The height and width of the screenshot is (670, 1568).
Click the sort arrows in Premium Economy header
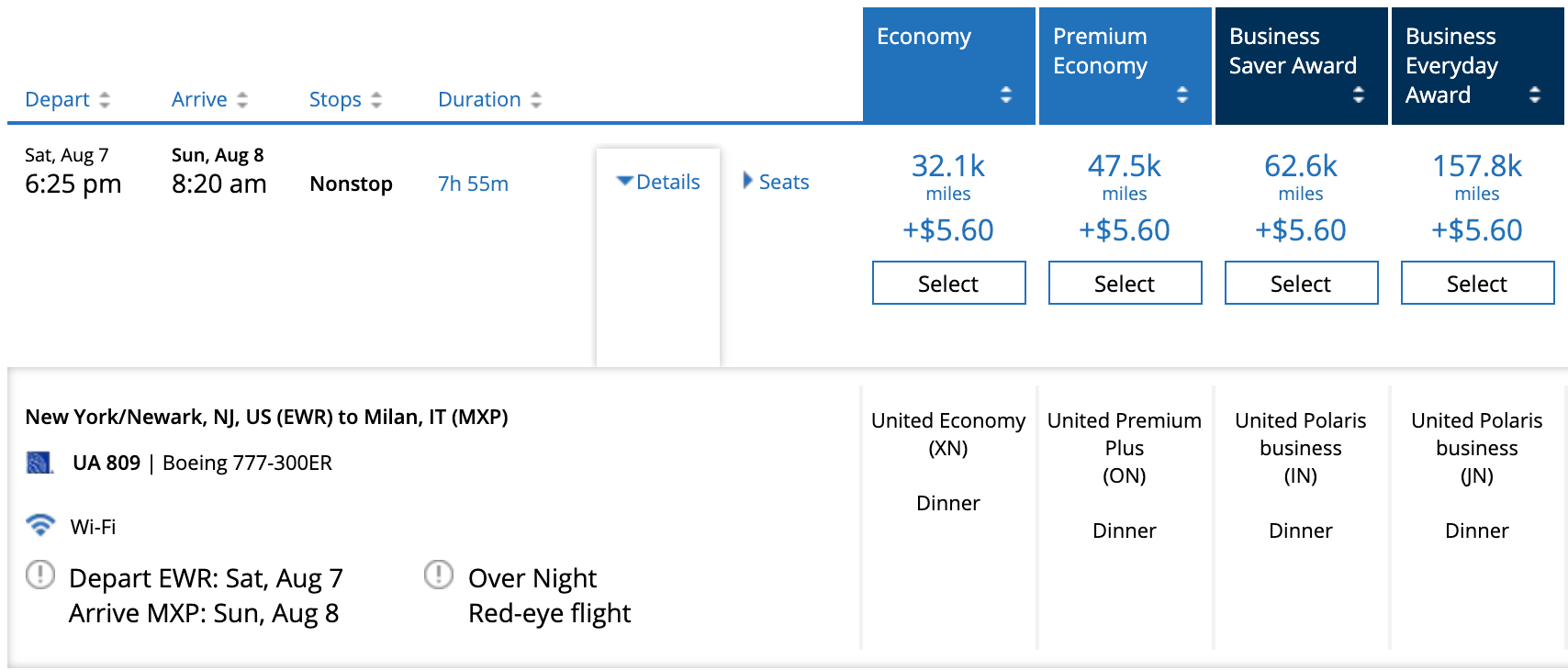[x=1182, y=93]
